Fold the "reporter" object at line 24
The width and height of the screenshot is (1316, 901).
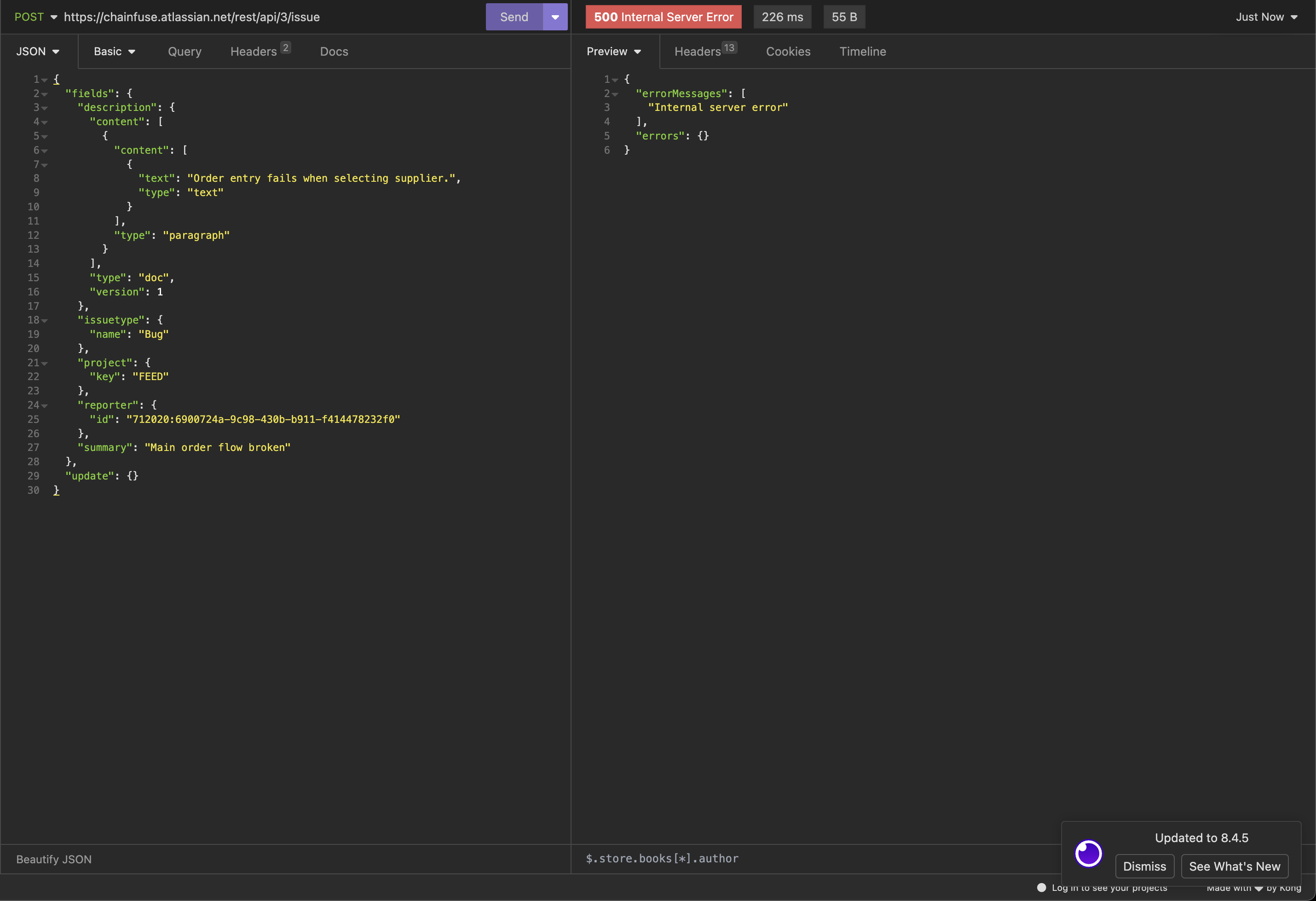(45, 405)
